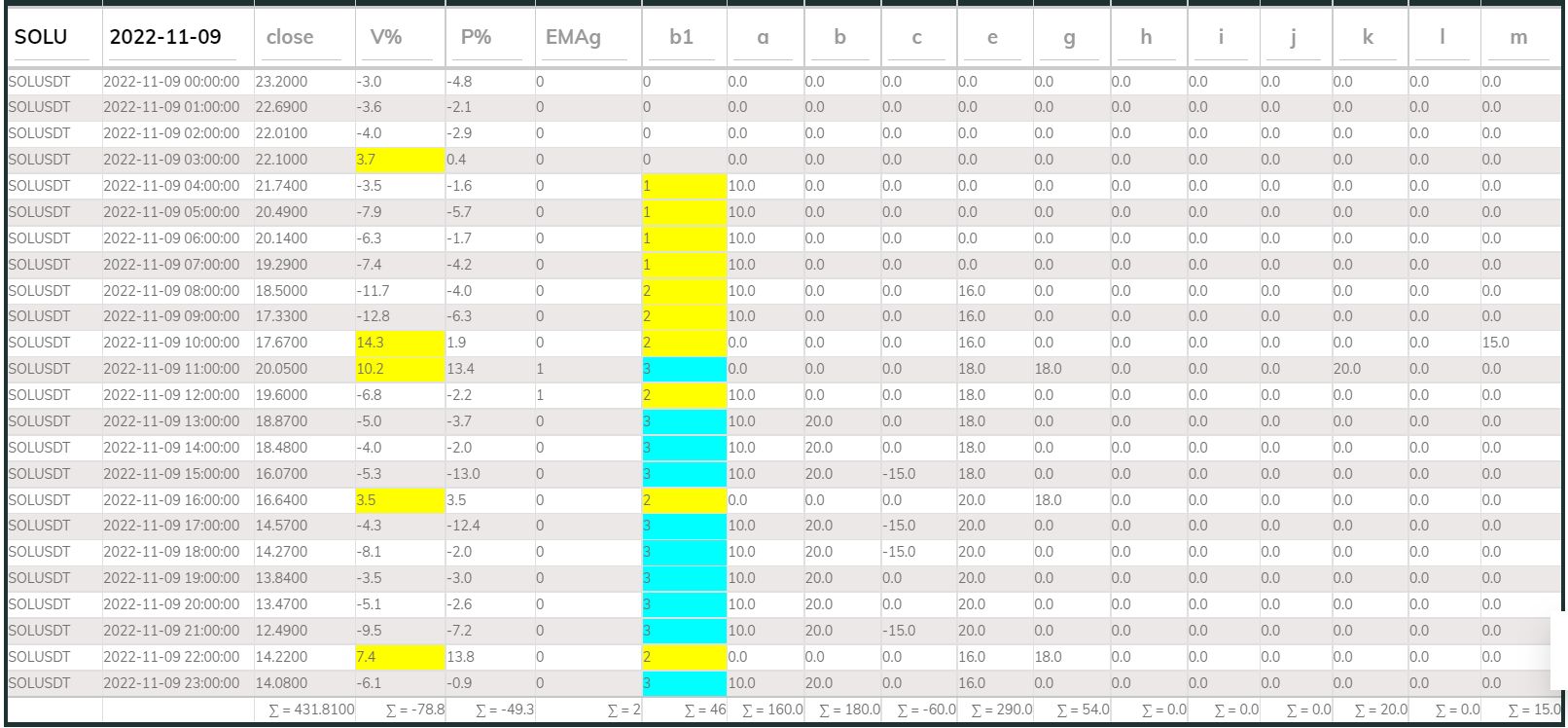Click the timestamp 2022-11-09 16:00:00 cell
The width and height of the screenshot is (1568, 728).
177,500
